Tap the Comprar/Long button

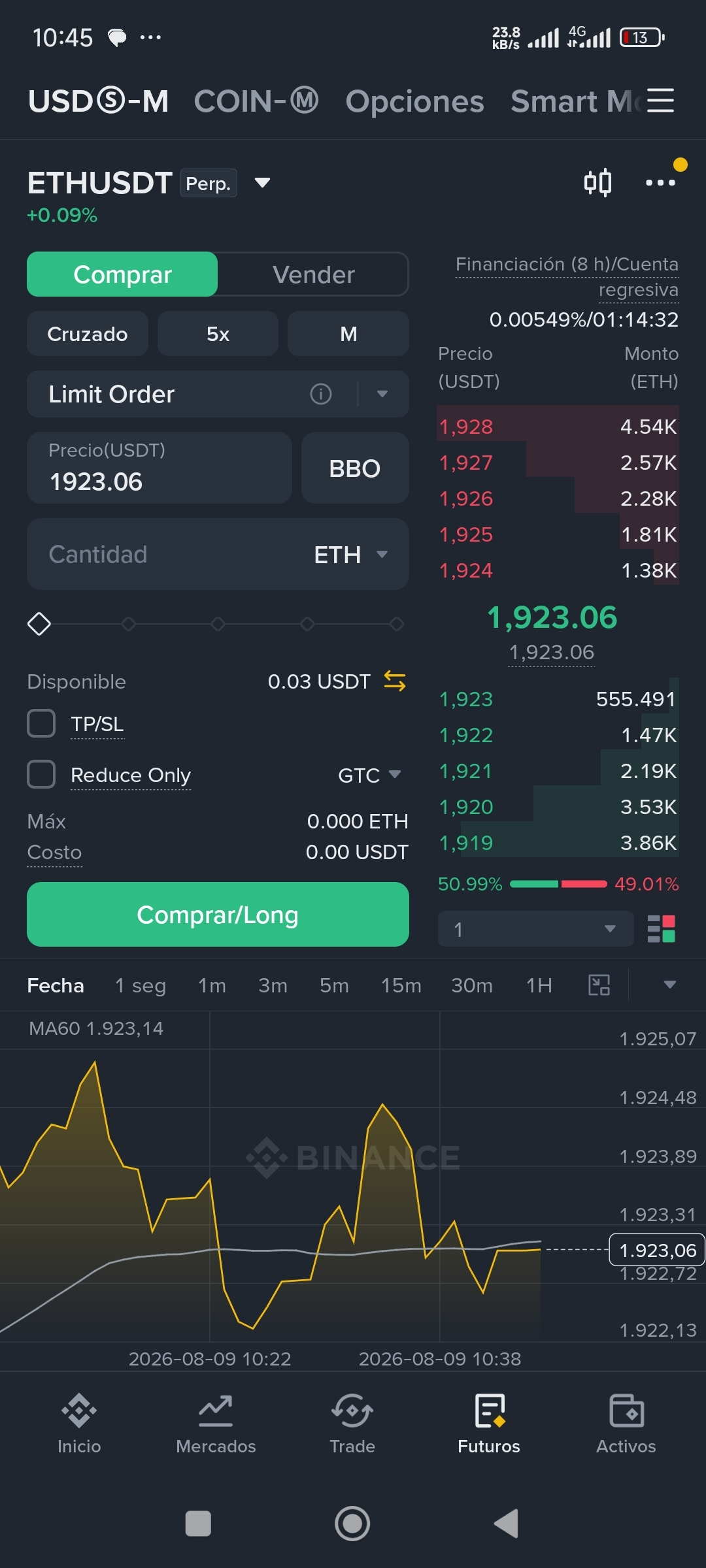click(x=218, y=915)
